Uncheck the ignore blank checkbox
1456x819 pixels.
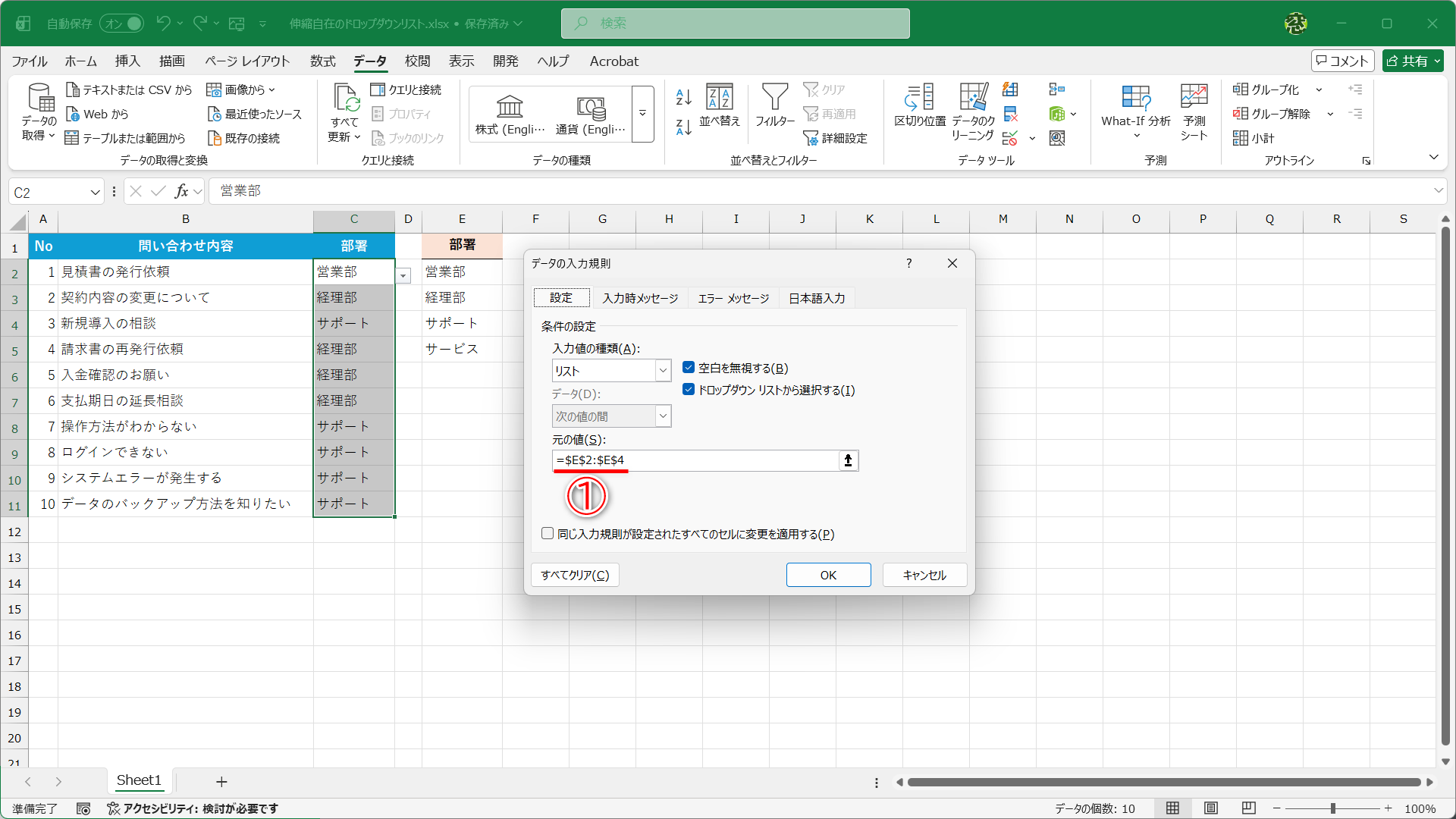(x=689, y=368)
